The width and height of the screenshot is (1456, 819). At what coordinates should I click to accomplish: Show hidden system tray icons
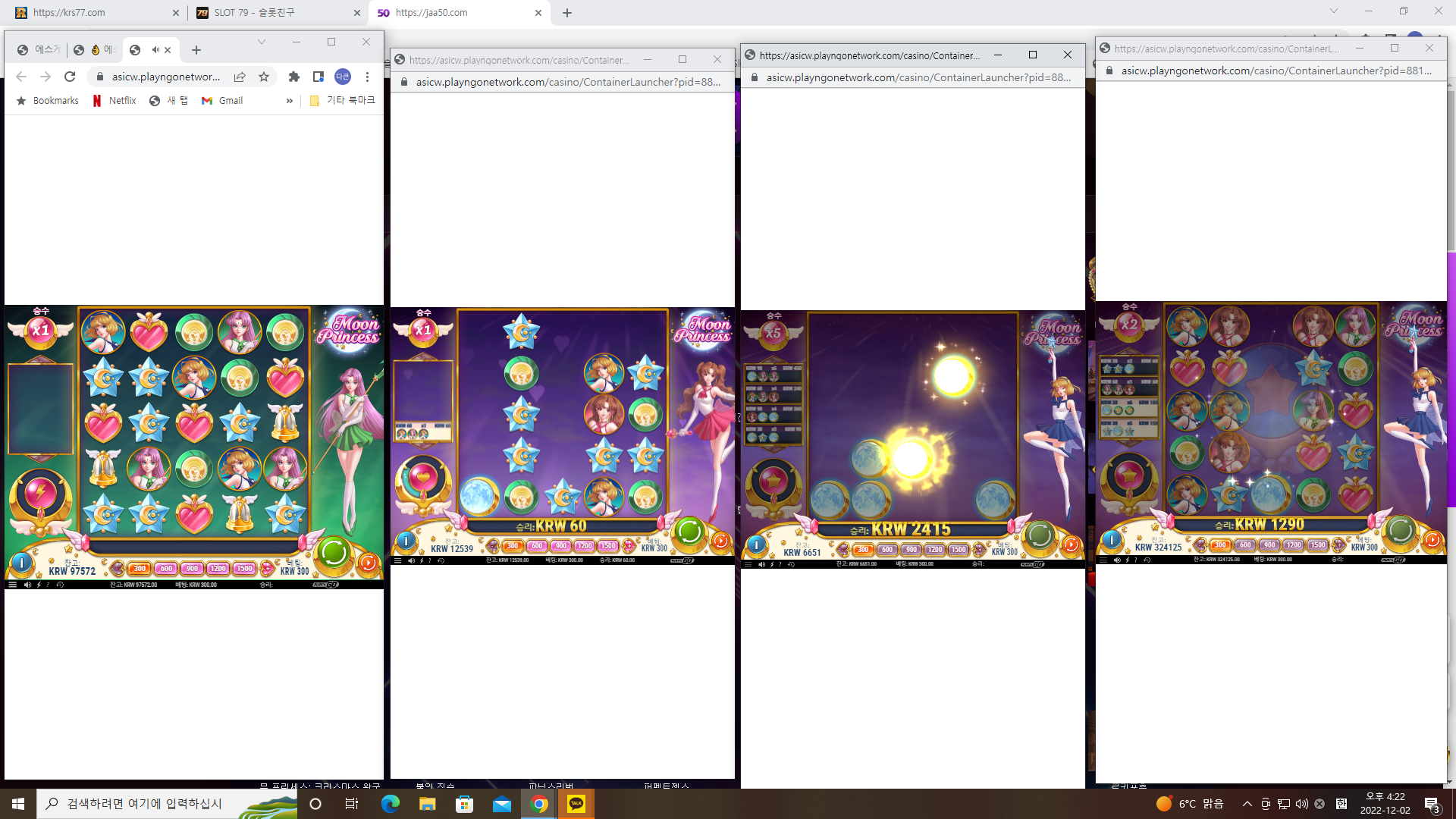pyautogui.click(x=1247, y=804)
